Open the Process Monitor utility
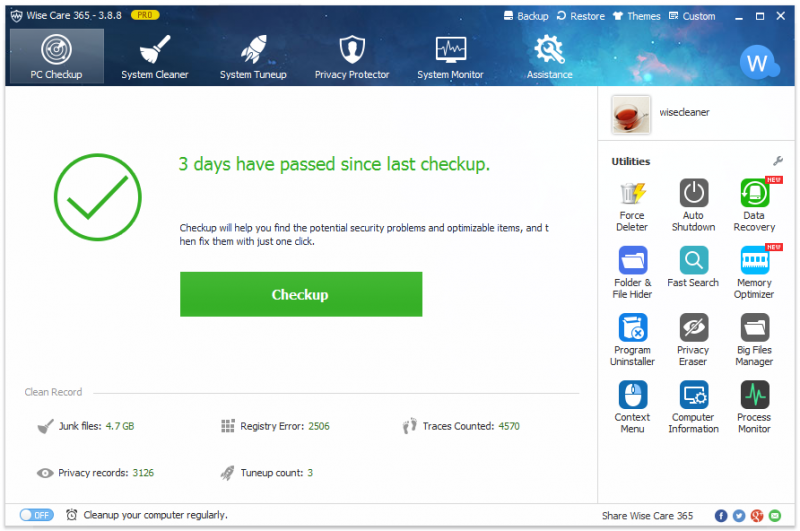Viewport: 800px width, 531px height. (754, 407)
